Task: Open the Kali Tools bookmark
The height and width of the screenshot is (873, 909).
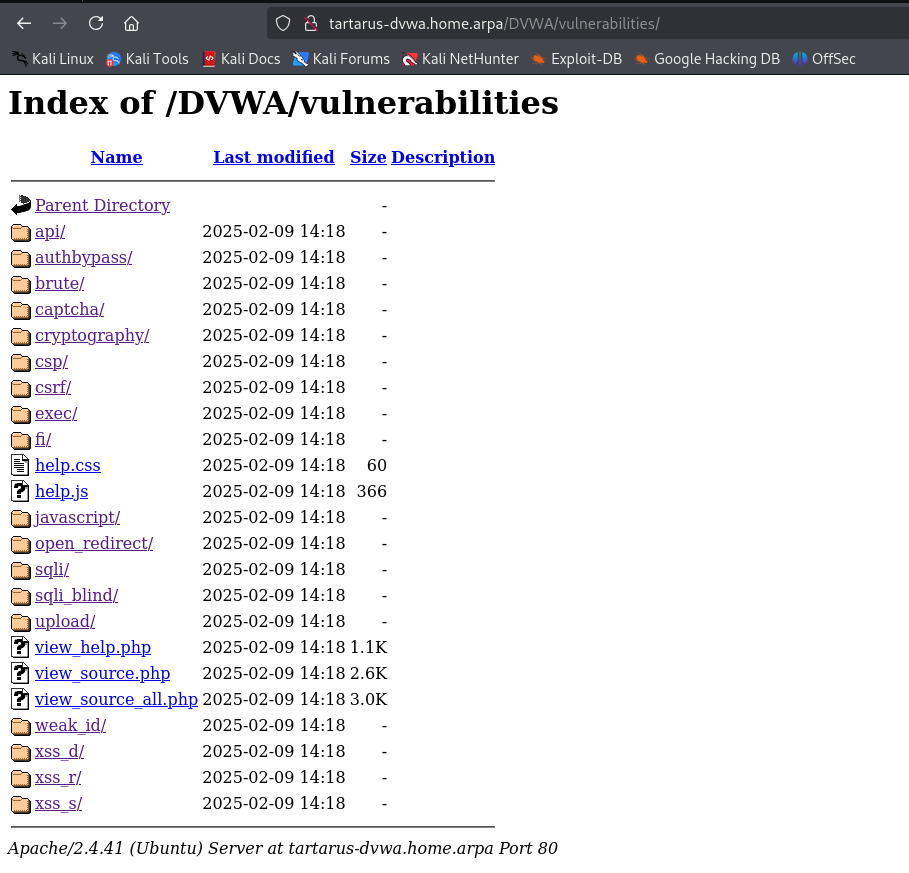Action: click(x=146, y=59)
